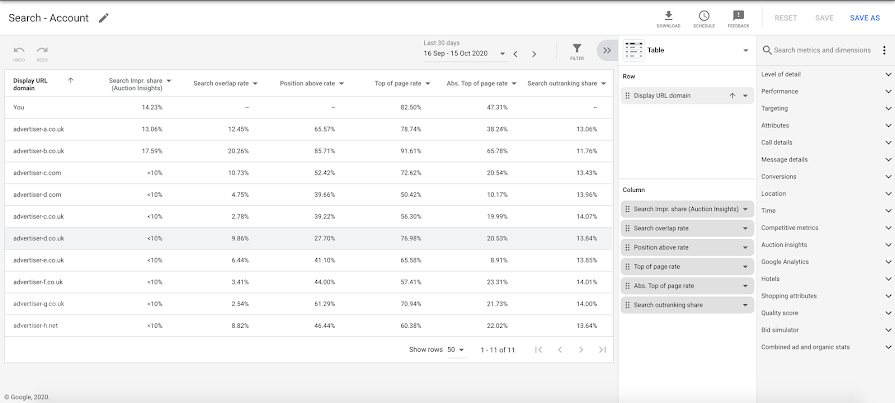
Task: Click the SAVE AS button
Action: (x=864, y=18)
